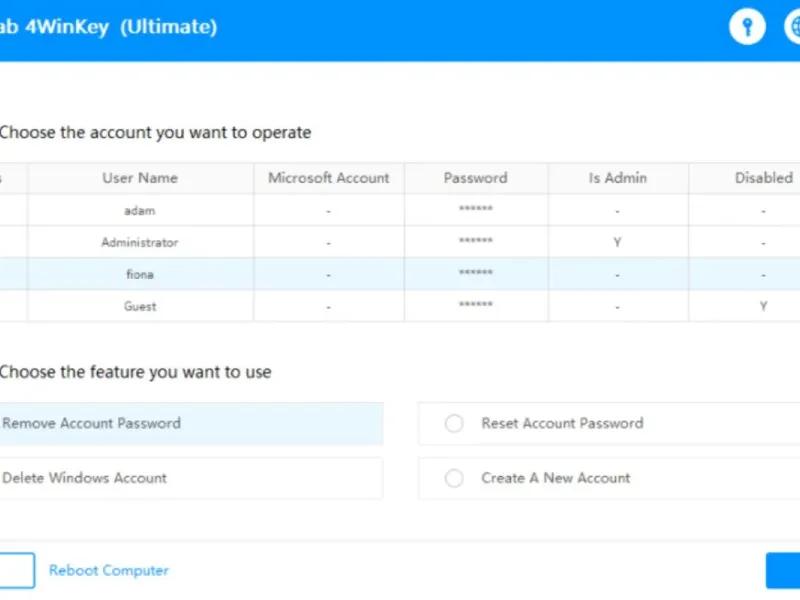The height and width of the screenshot is (600, 800).
Task: Open the globe language icon
Action: (792, 27)
